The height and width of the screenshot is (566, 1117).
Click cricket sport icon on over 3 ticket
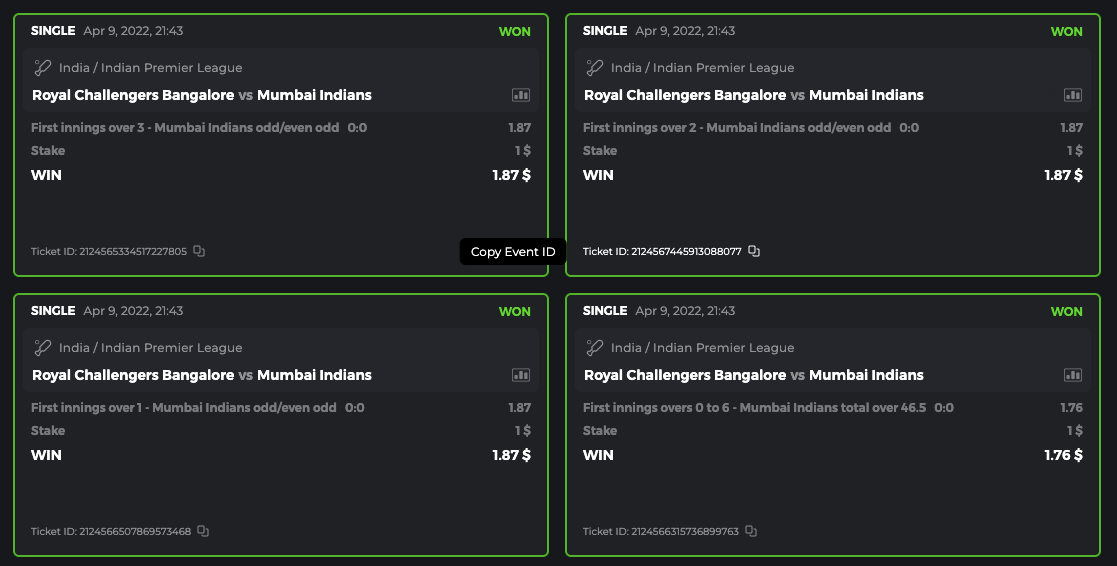click(x=42, y=68)
